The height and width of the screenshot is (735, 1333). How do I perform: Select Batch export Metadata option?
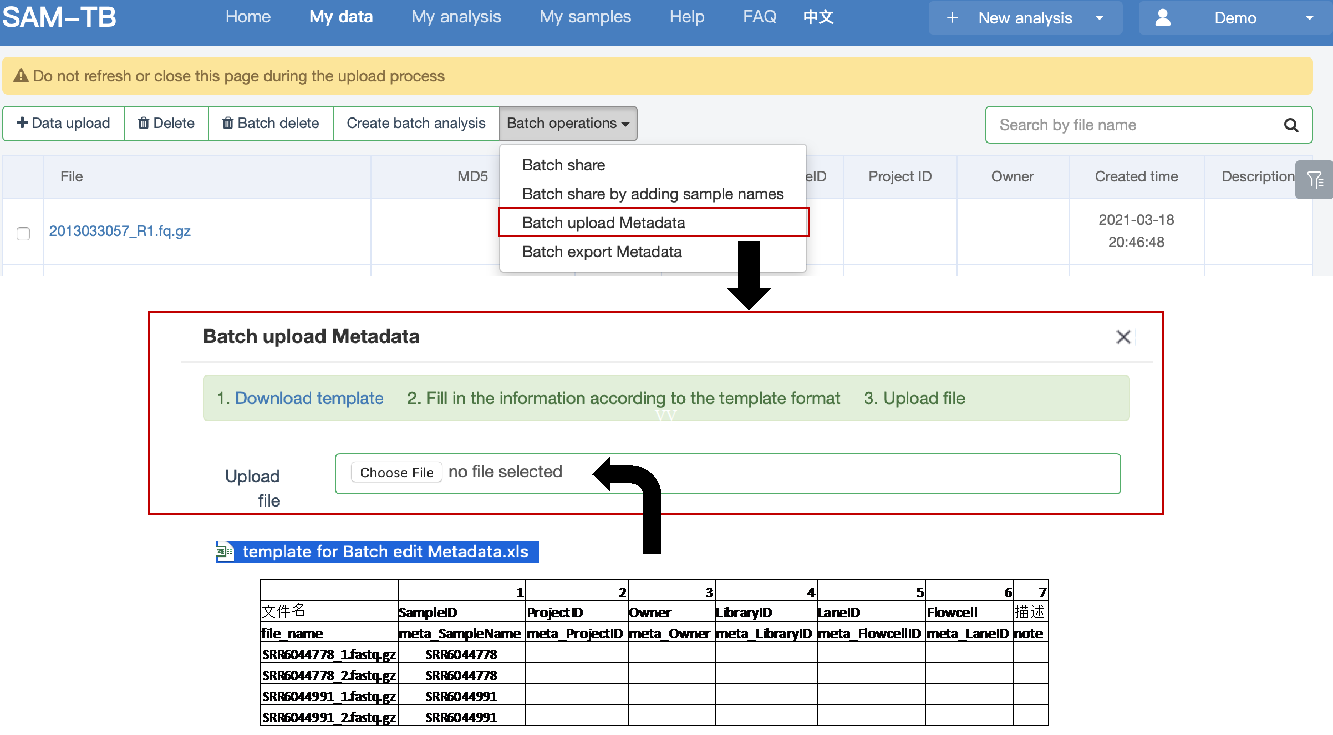coord(653,252)
